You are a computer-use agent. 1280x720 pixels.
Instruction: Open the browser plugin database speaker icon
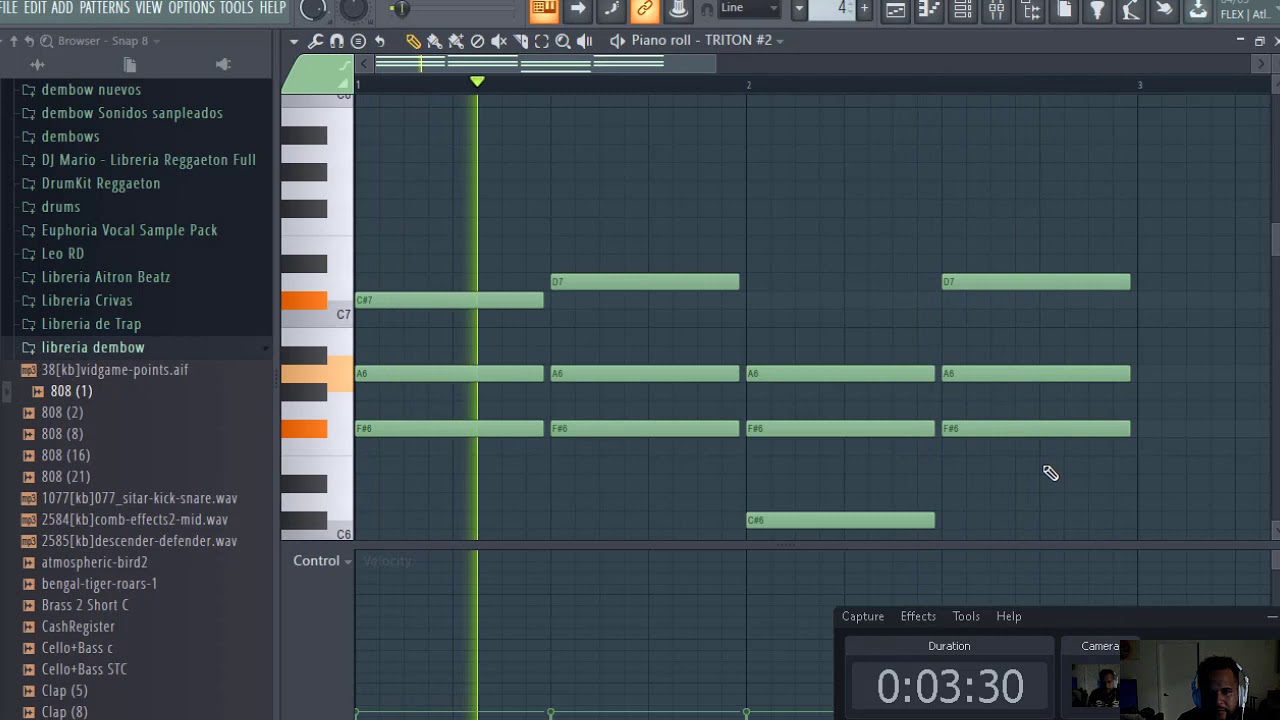[x=223, y=65]
